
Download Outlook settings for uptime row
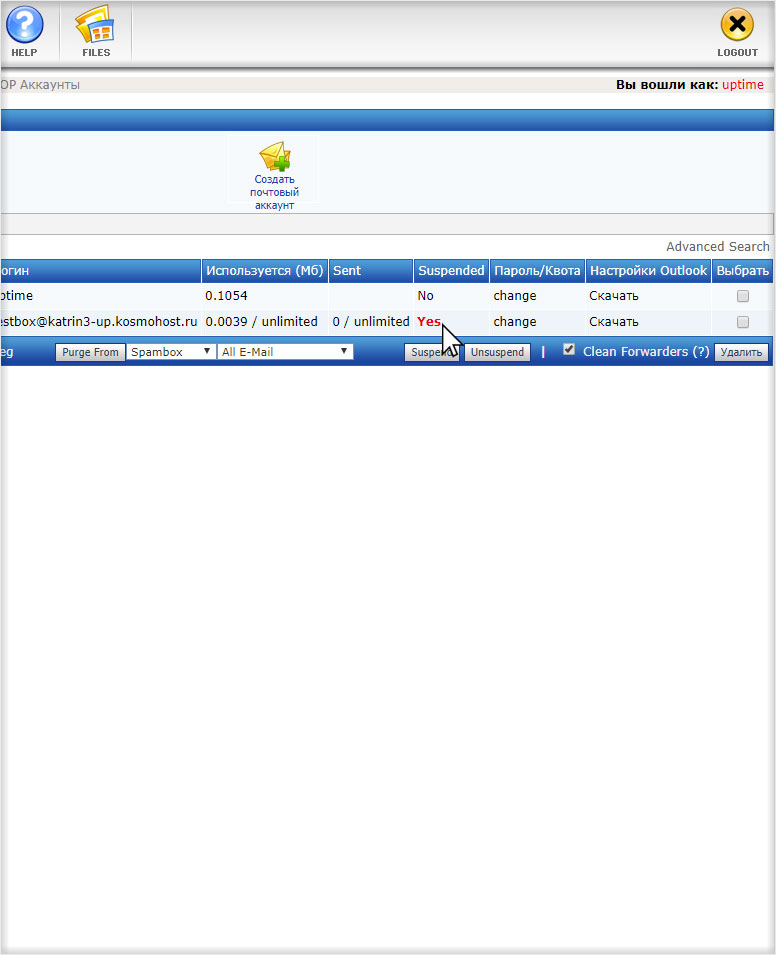[x=613, y=295]
